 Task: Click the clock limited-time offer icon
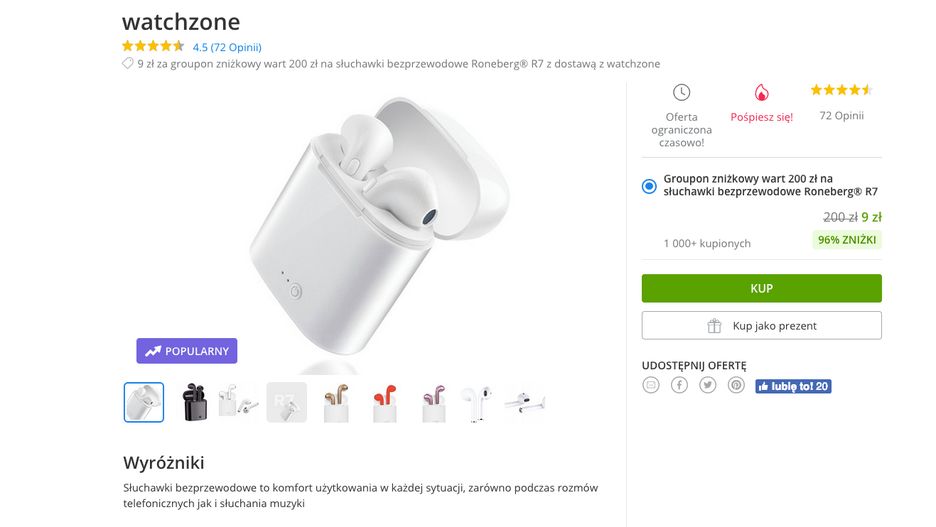click(681, 92)
